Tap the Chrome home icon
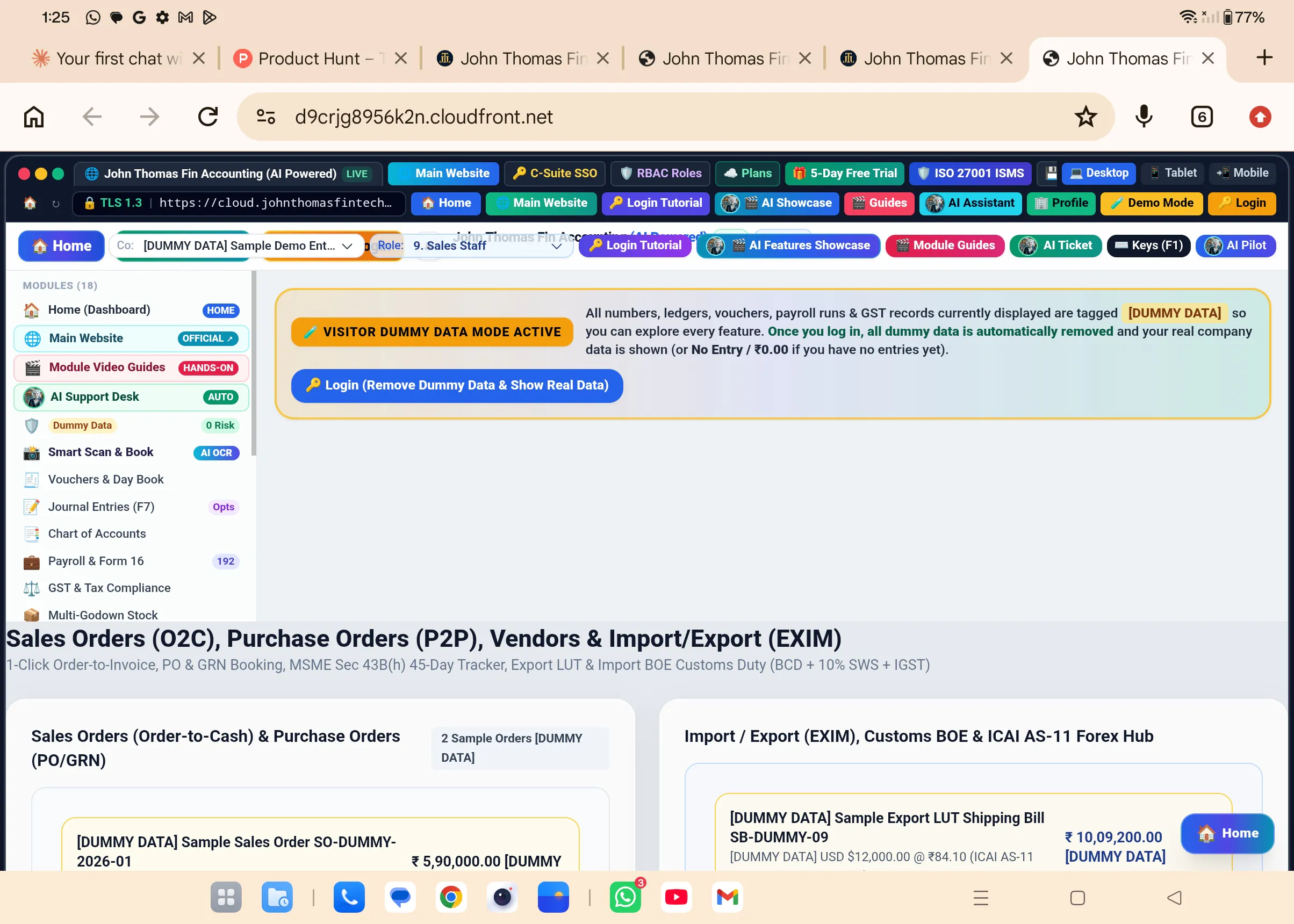The height and width of the screenshot is (924, 1294). [33, 117]
